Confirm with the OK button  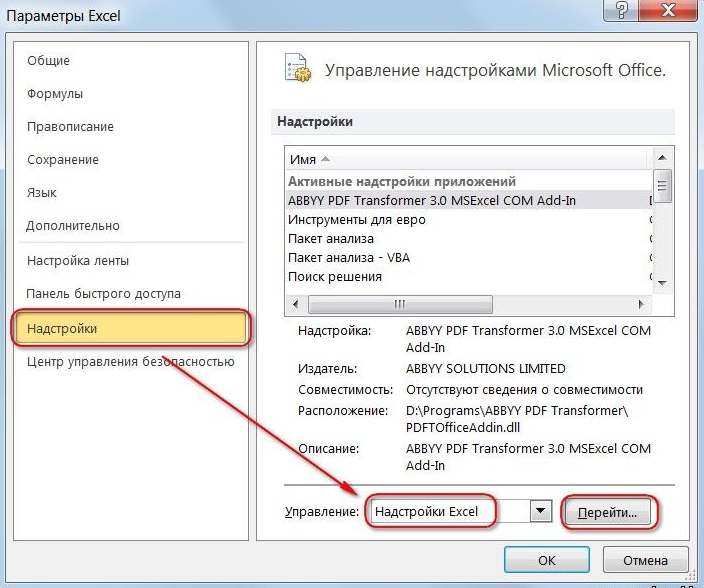(546, 560)
